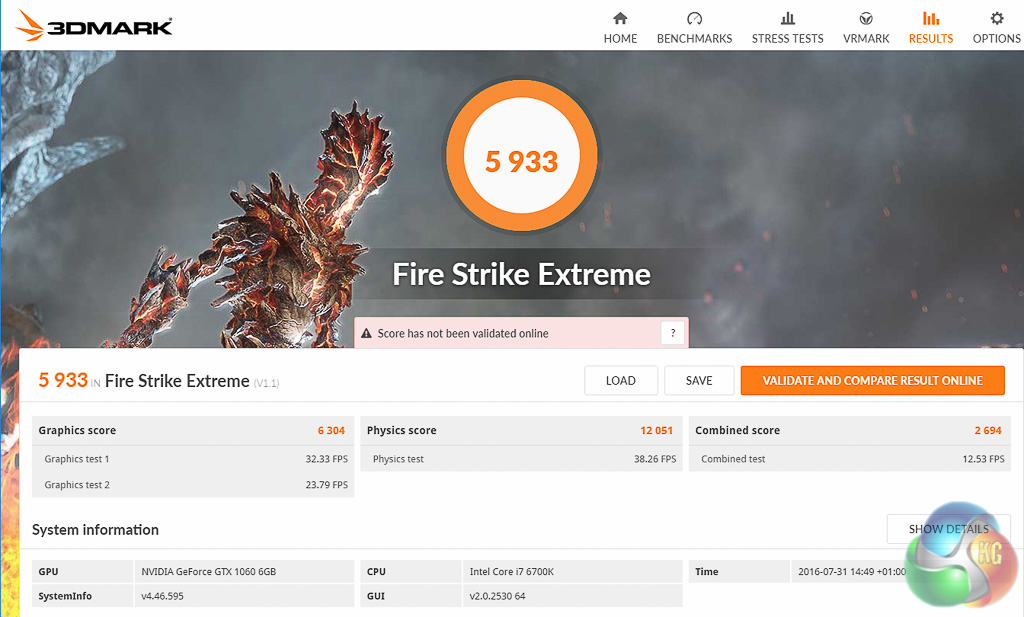1024x617 pixels.
Task: Click the SHOW DETAILS button
Action: (x=948, y=529)
